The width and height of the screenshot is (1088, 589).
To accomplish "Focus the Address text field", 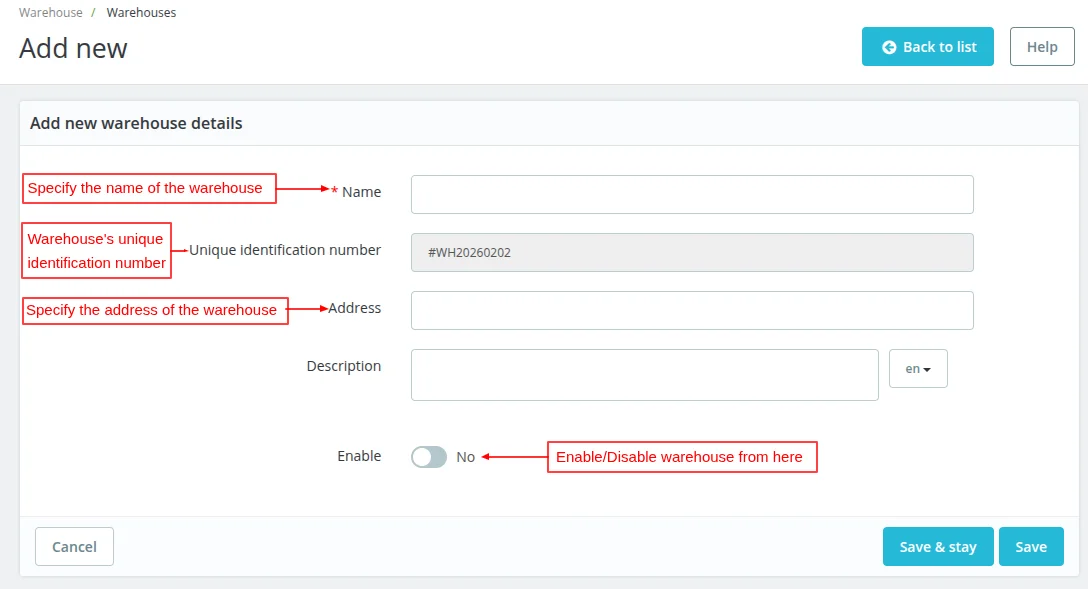I will point(692,310).
